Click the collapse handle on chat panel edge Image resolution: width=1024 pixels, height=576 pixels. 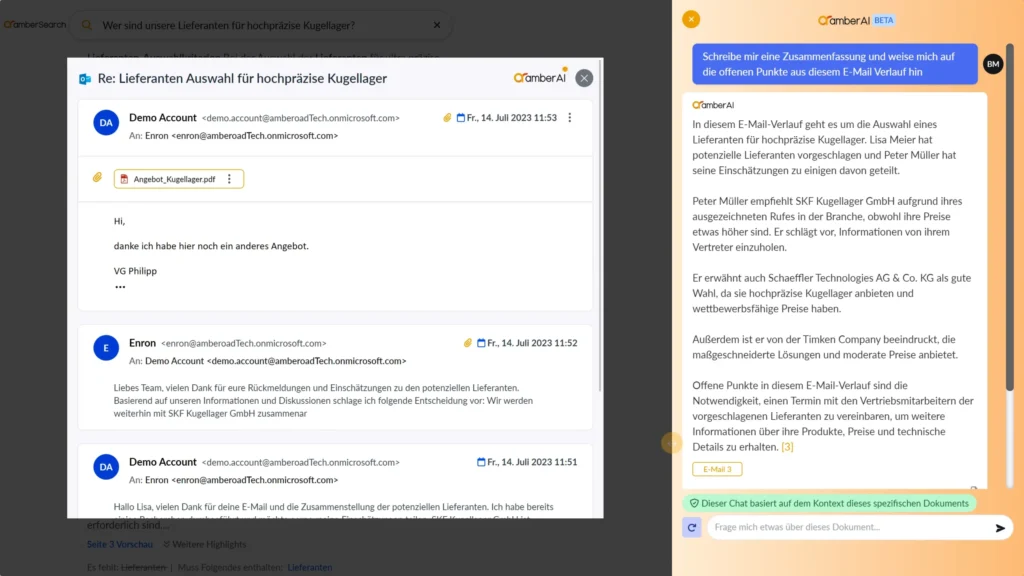click(672, 442)
